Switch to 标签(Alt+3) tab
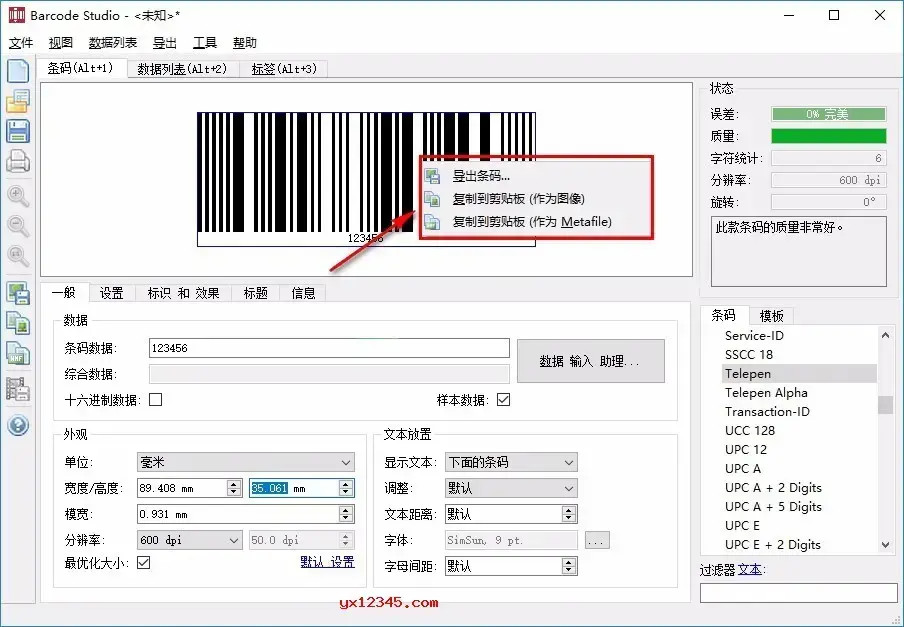This screenshot has width=904, height=627. [284, 69]
